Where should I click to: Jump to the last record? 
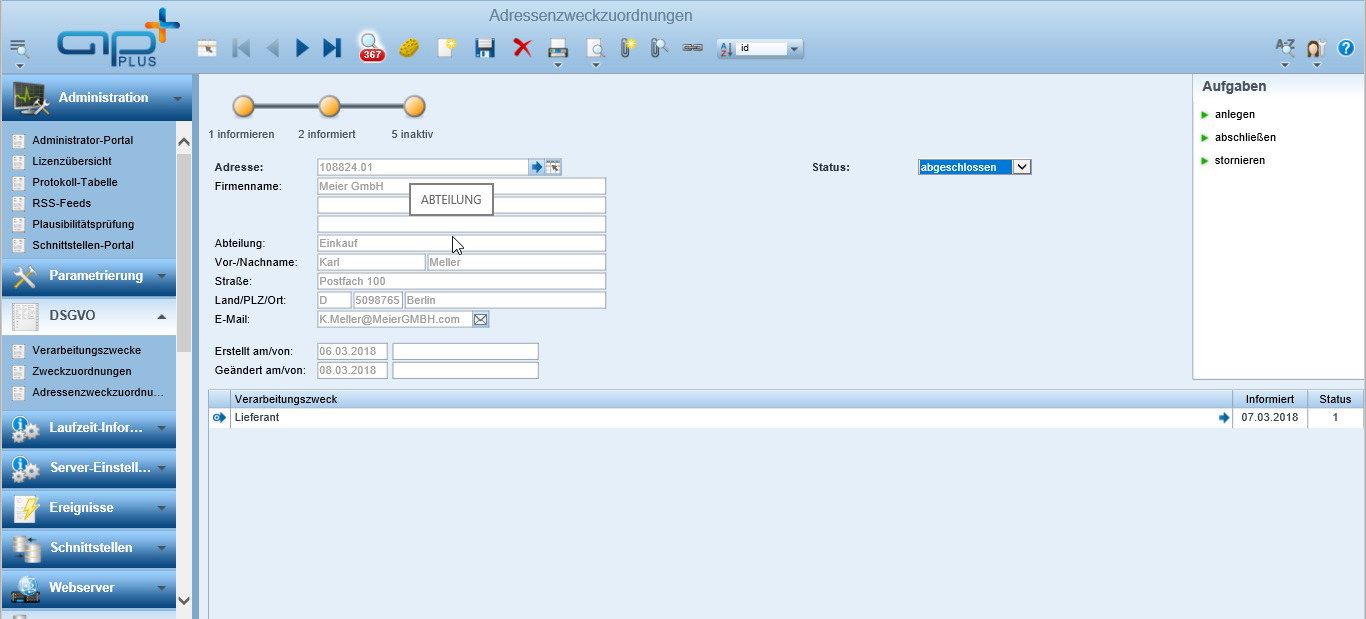[x=332, y=48]
